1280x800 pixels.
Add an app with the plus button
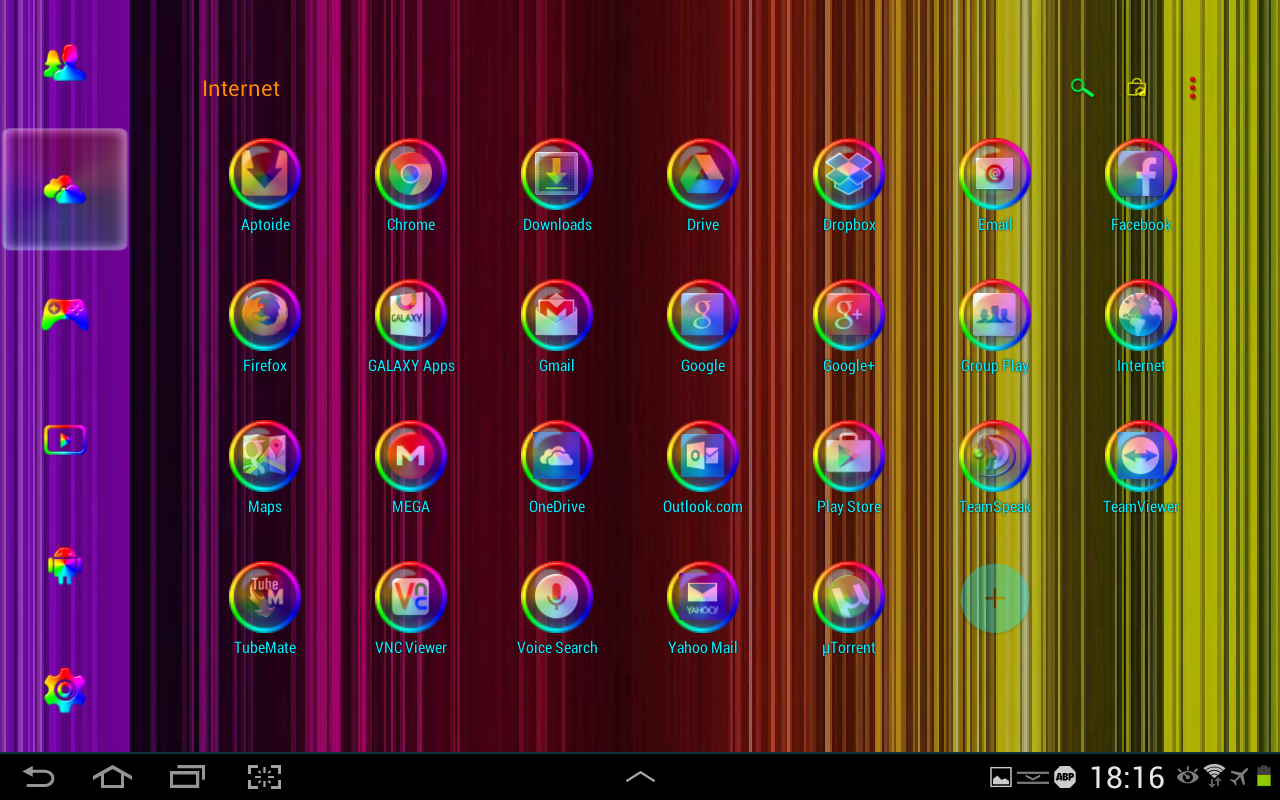coord(995,598)
